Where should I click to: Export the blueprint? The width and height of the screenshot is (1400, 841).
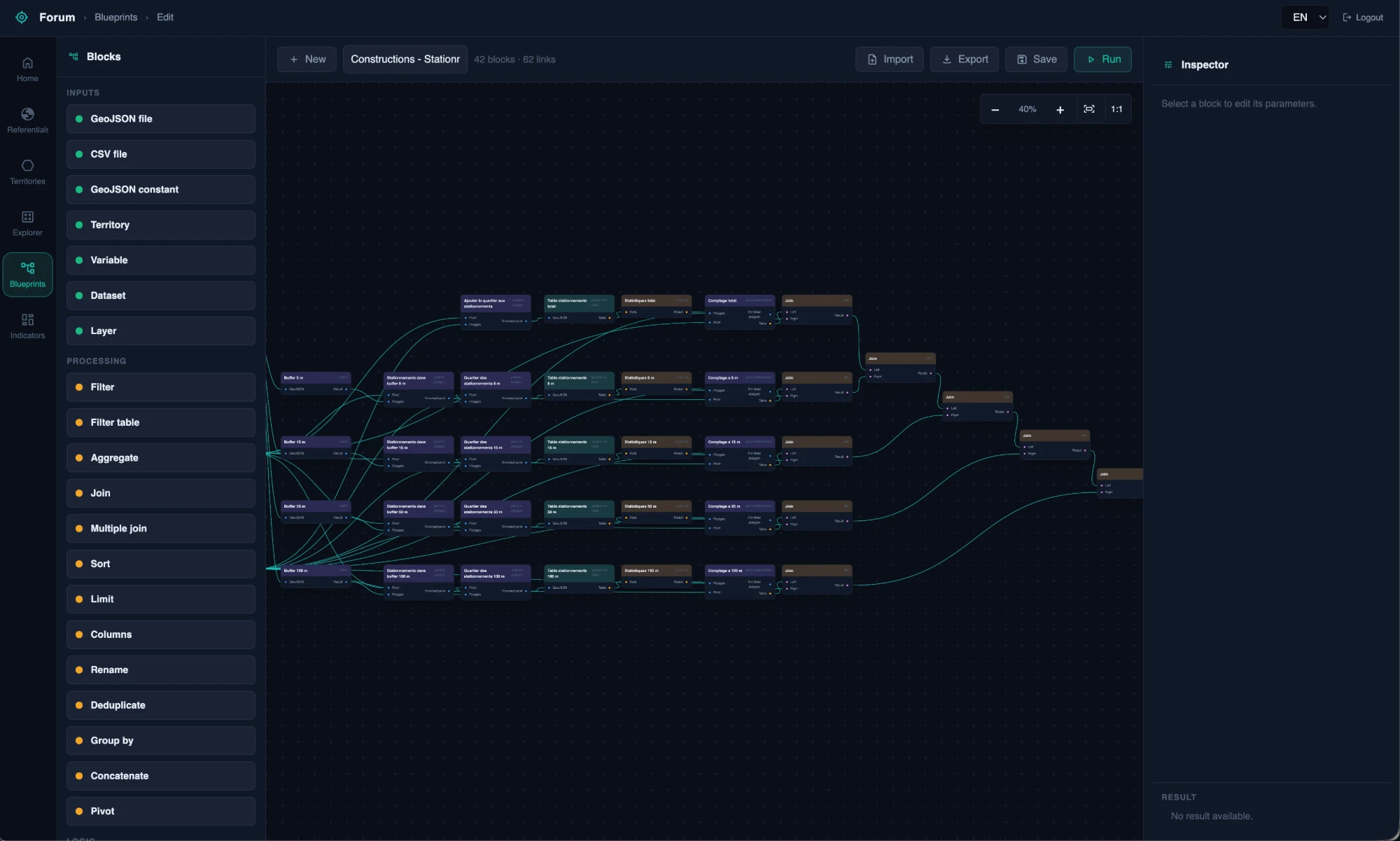(965, 60)
